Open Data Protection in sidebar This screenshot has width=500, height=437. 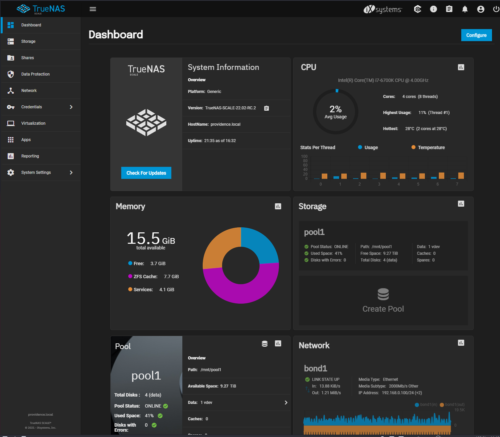(x=41, y=74)
